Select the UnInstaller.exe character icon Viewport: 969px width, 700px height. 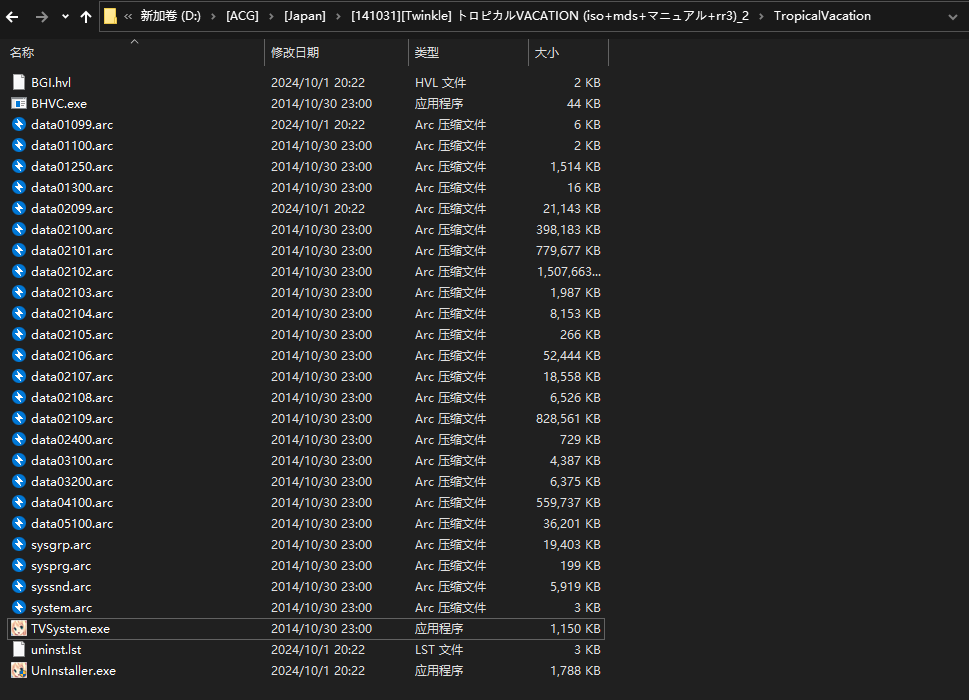click(19, 670)
